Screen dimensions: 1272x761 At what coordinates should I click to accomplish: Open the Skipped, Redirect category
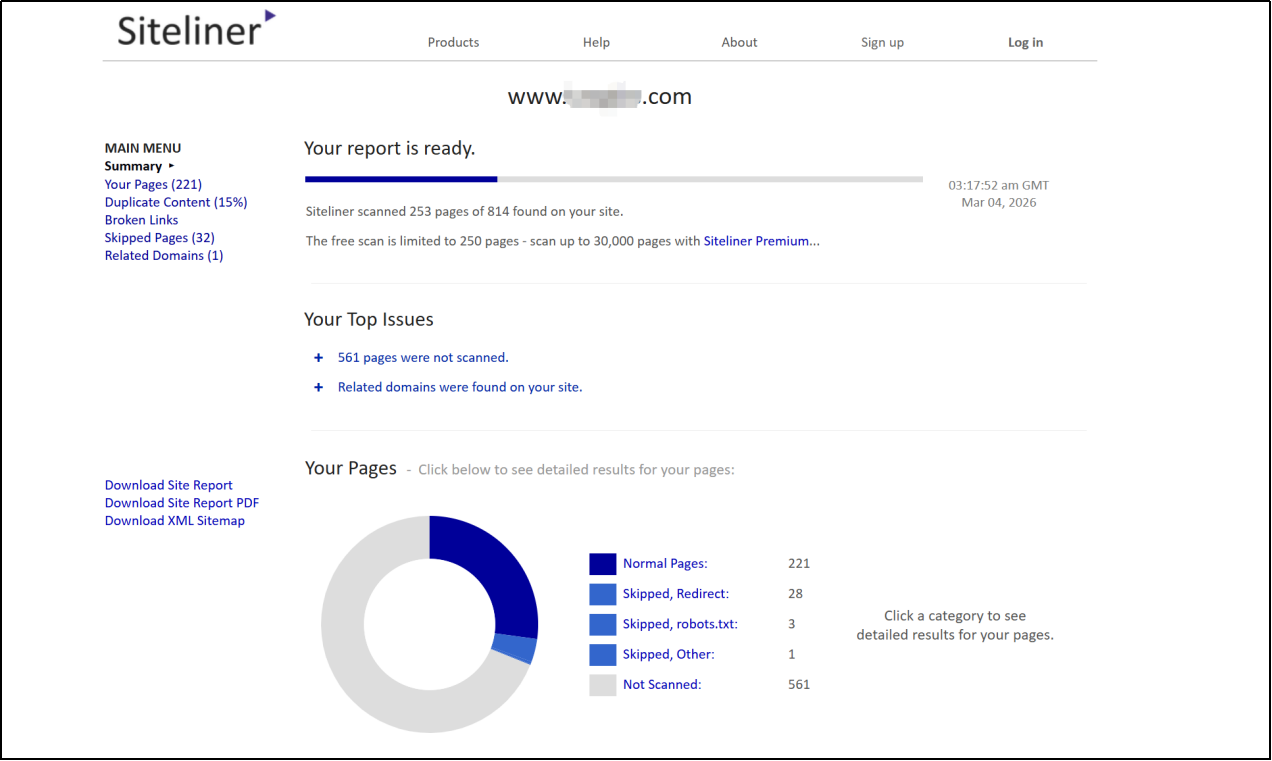(x=676, y=594)
